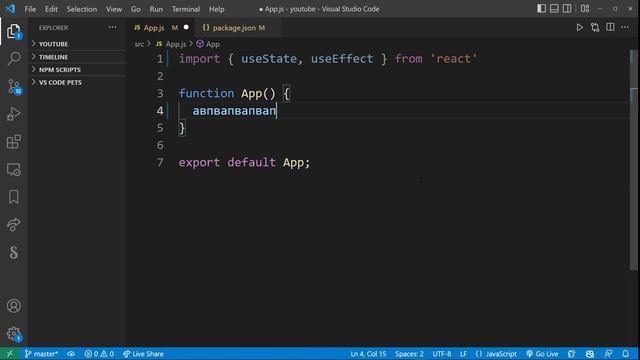Change indentation via Spaces: 2
Viewport: 640px width, 360px height.
click(409, 354)
